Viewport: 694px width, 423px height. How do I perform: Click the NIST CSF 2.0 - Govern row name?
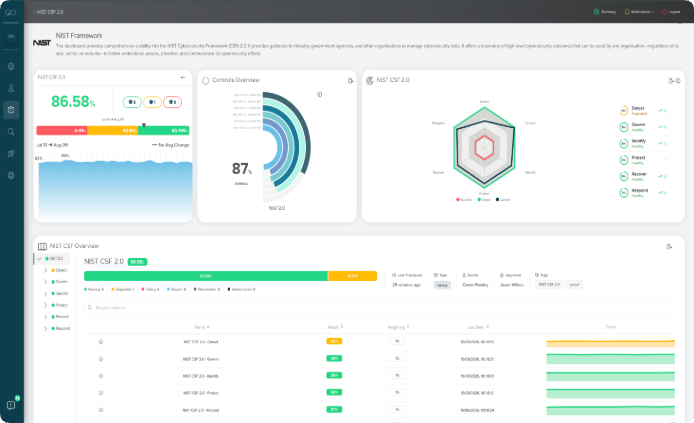click(201, 359)
